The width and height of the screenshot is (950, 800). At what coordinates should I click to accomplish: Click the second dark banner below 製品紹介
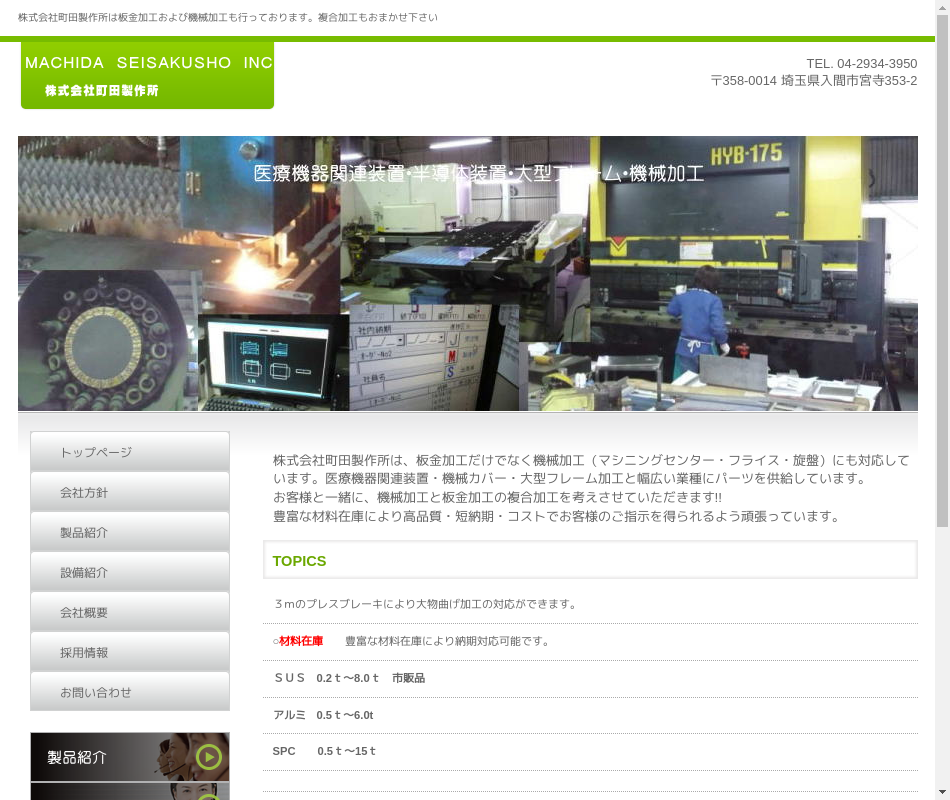pos(130,792)
